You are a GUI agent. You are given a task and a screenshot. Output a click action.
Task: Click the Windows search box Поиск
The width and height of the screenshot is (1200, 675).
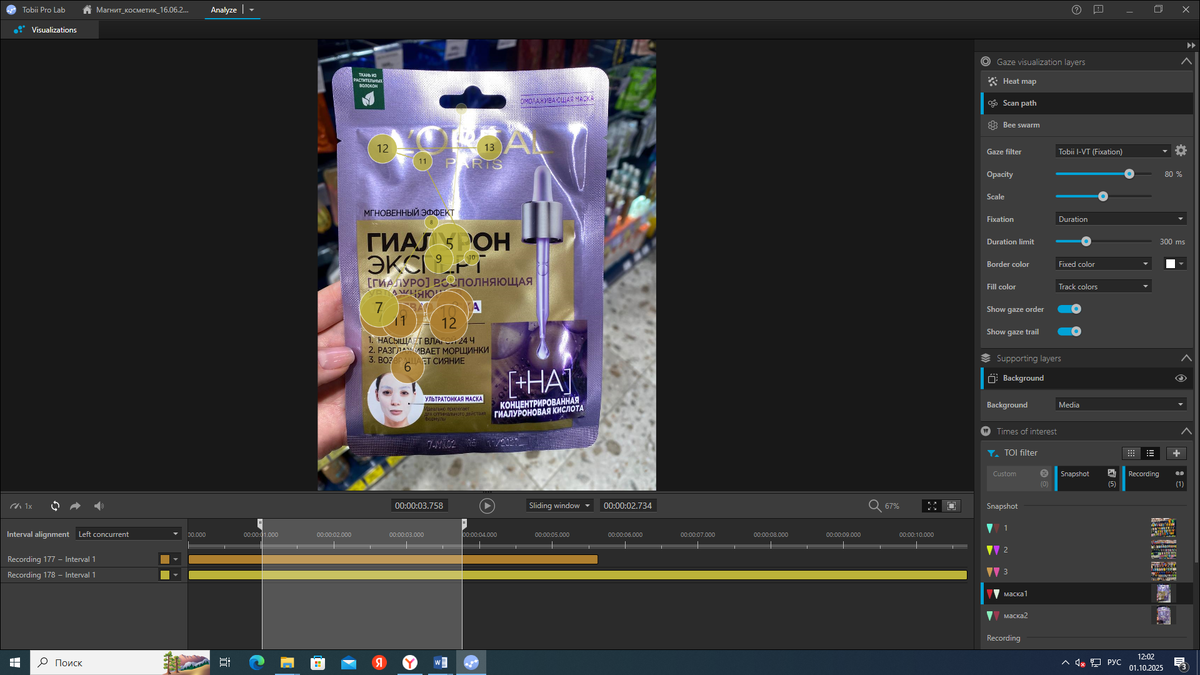(120, 662)
